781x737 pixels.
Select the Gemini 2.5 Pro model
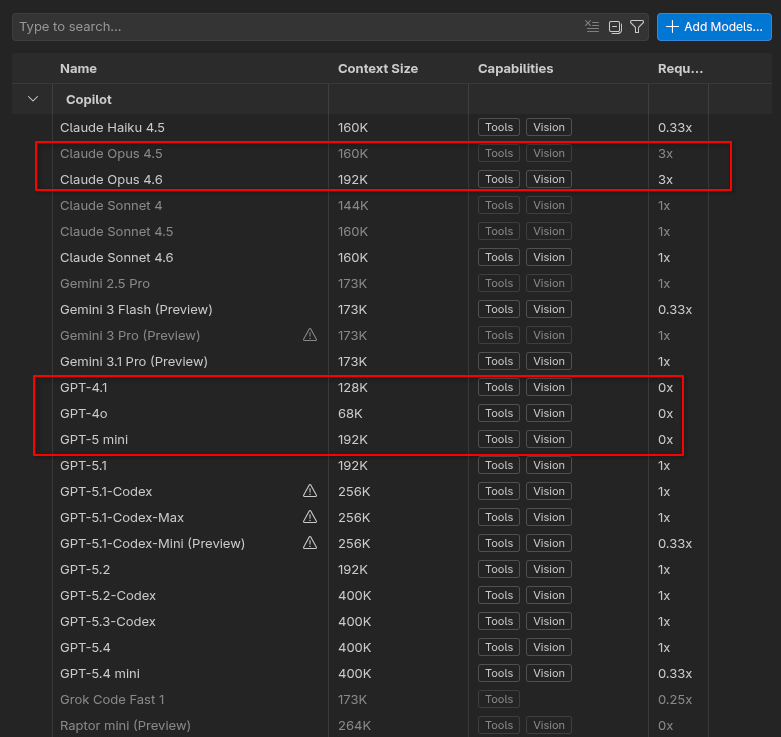[105, 283]
